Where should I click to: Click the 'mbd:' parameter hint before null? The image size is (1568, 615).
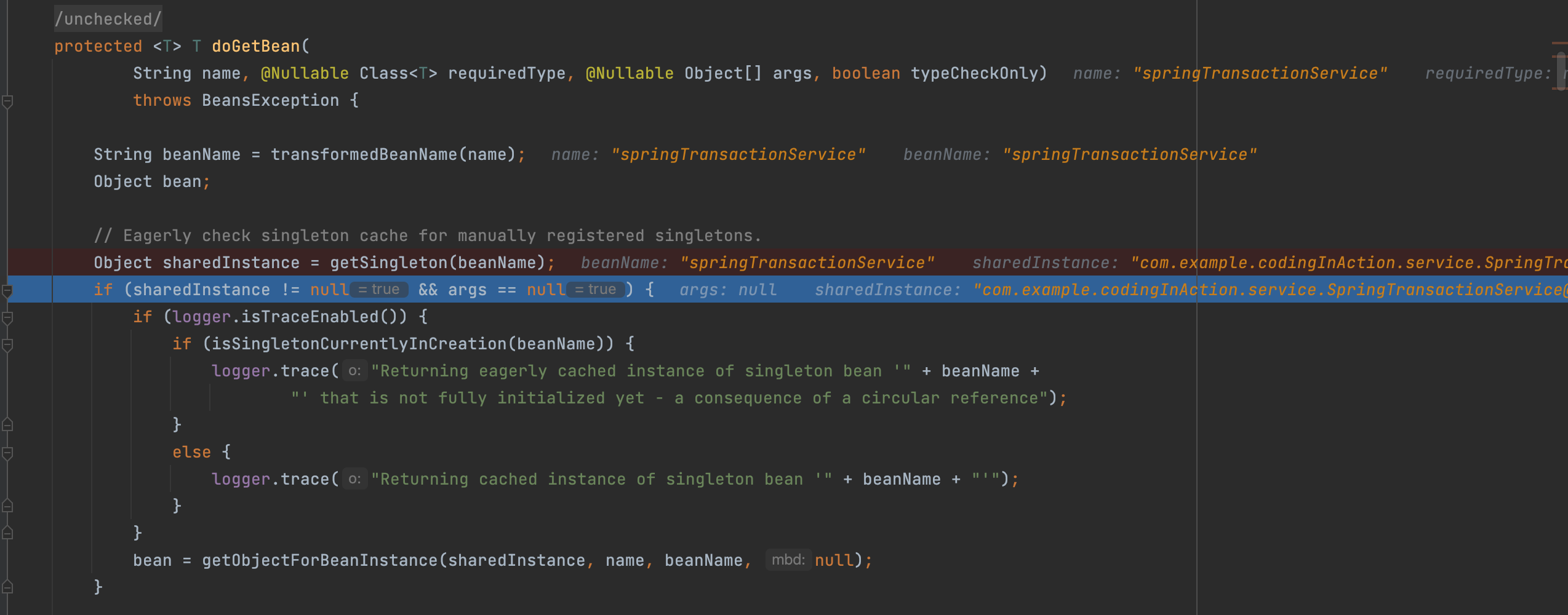click(788, 560)
